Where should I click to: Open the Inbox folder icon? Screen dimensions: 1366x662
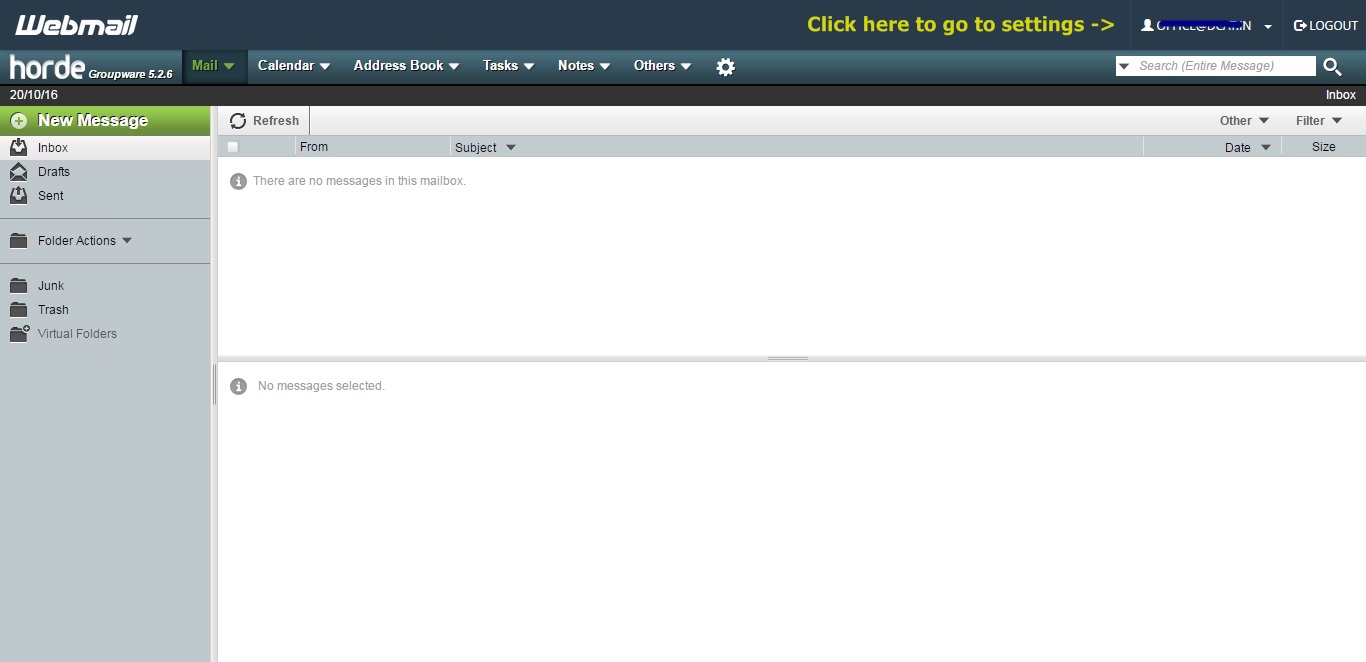[19, 147]
